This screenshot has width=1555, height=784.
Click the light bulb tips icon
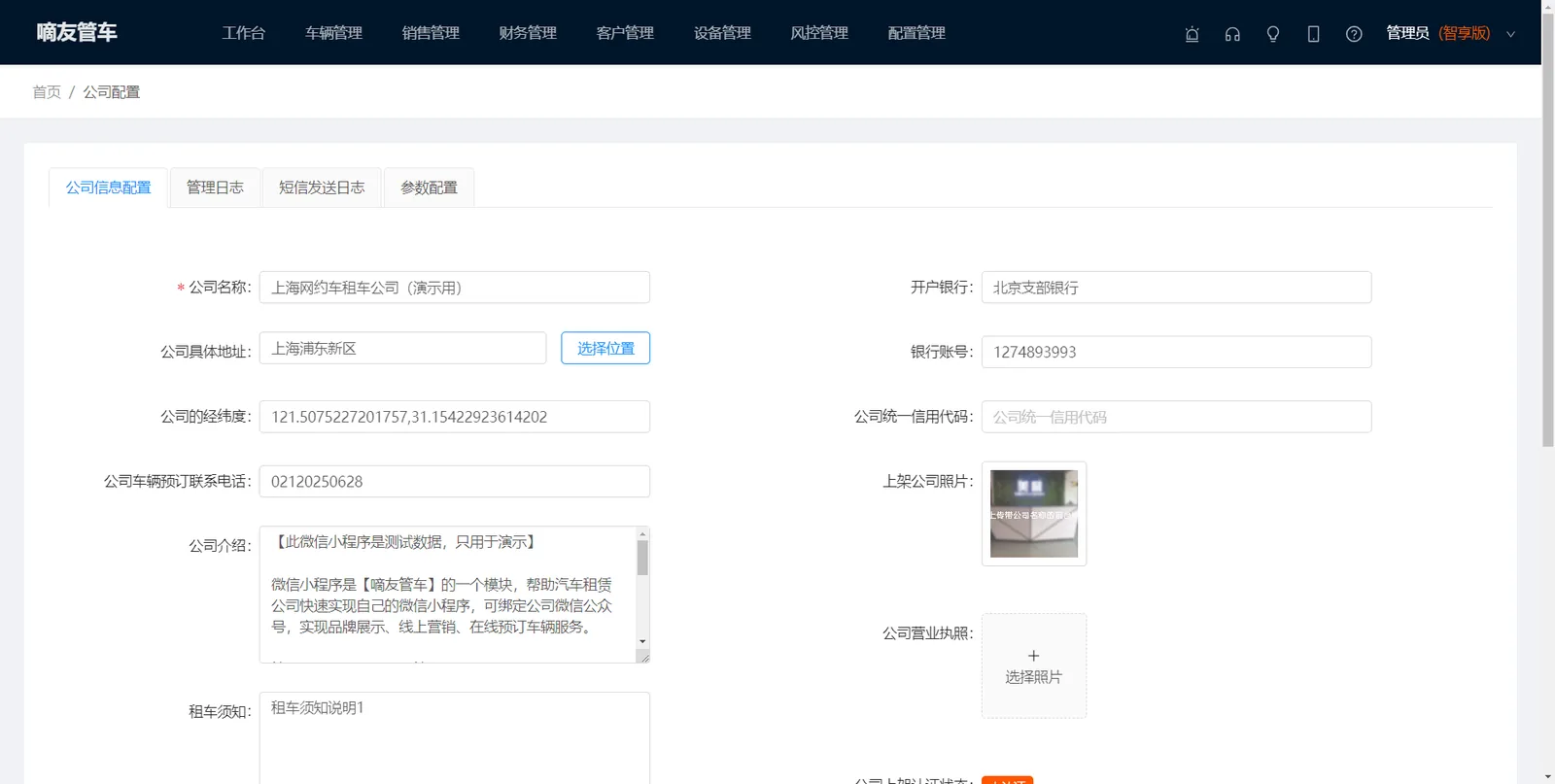pos(1273,34)
